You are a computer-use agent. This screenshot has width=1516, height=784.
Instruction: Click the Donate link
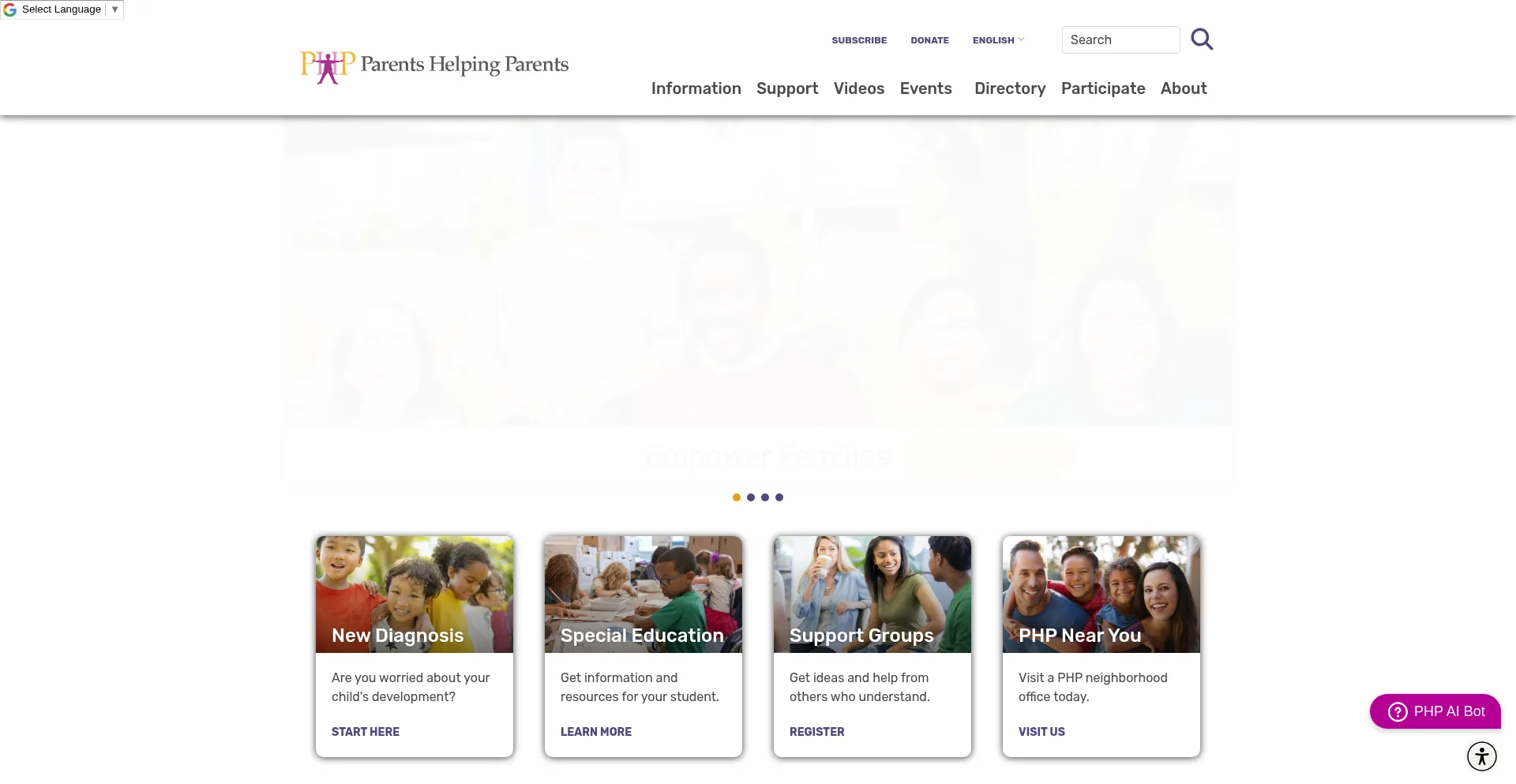(x=929, y=40)
